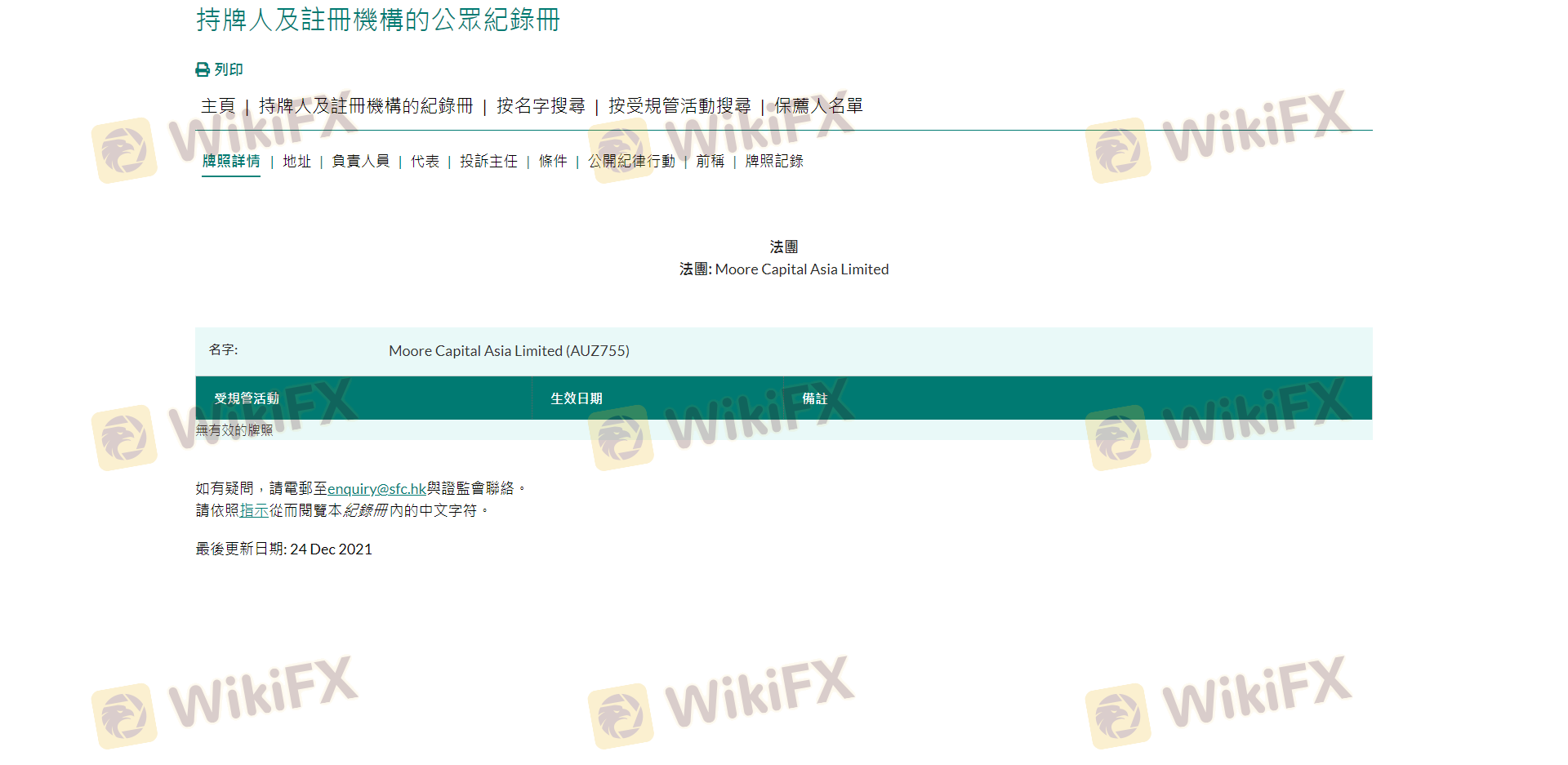Click the 生效日期 column header
The width and height of the screenshot is (1568, 765).
pos(577,398)
